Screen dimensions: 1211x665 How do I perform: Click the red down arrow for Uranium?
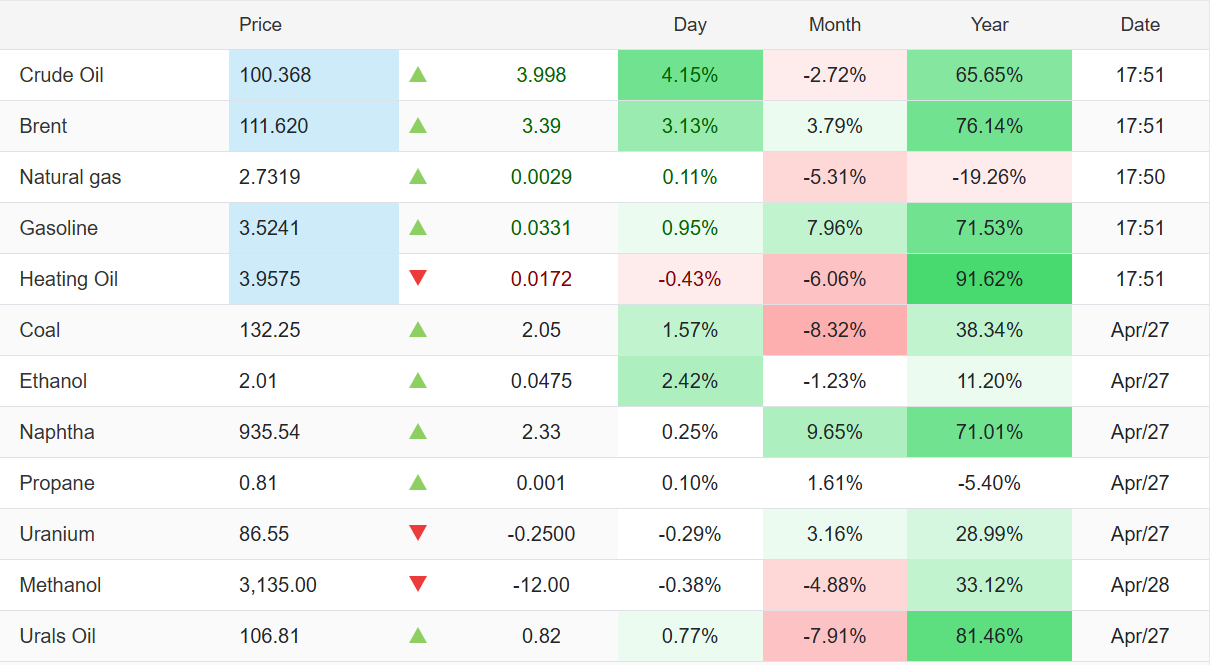tap(418, 533)
